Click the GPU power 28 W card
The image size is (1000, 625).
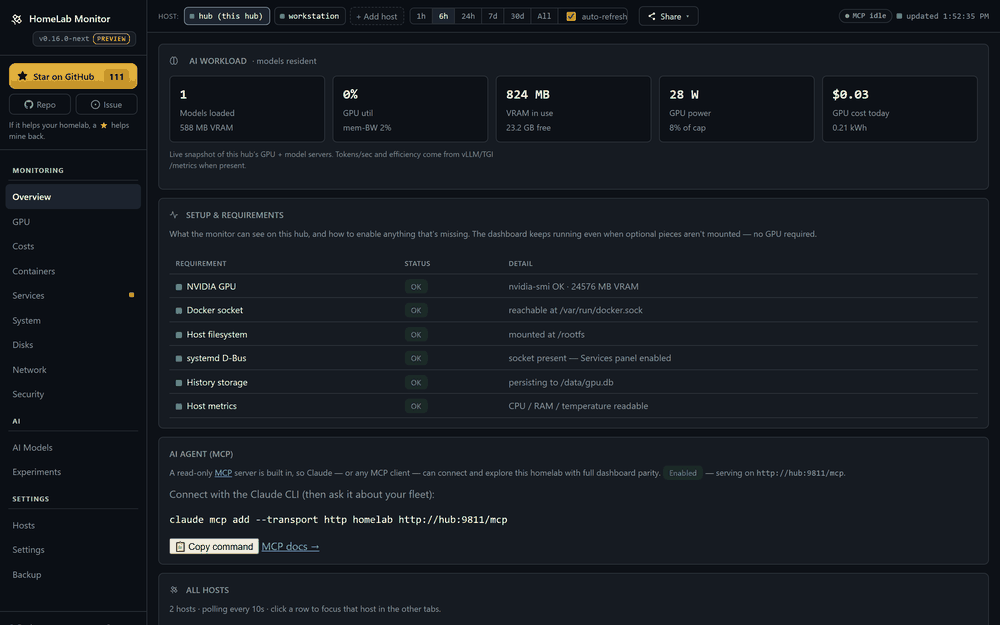pos(737,109)
